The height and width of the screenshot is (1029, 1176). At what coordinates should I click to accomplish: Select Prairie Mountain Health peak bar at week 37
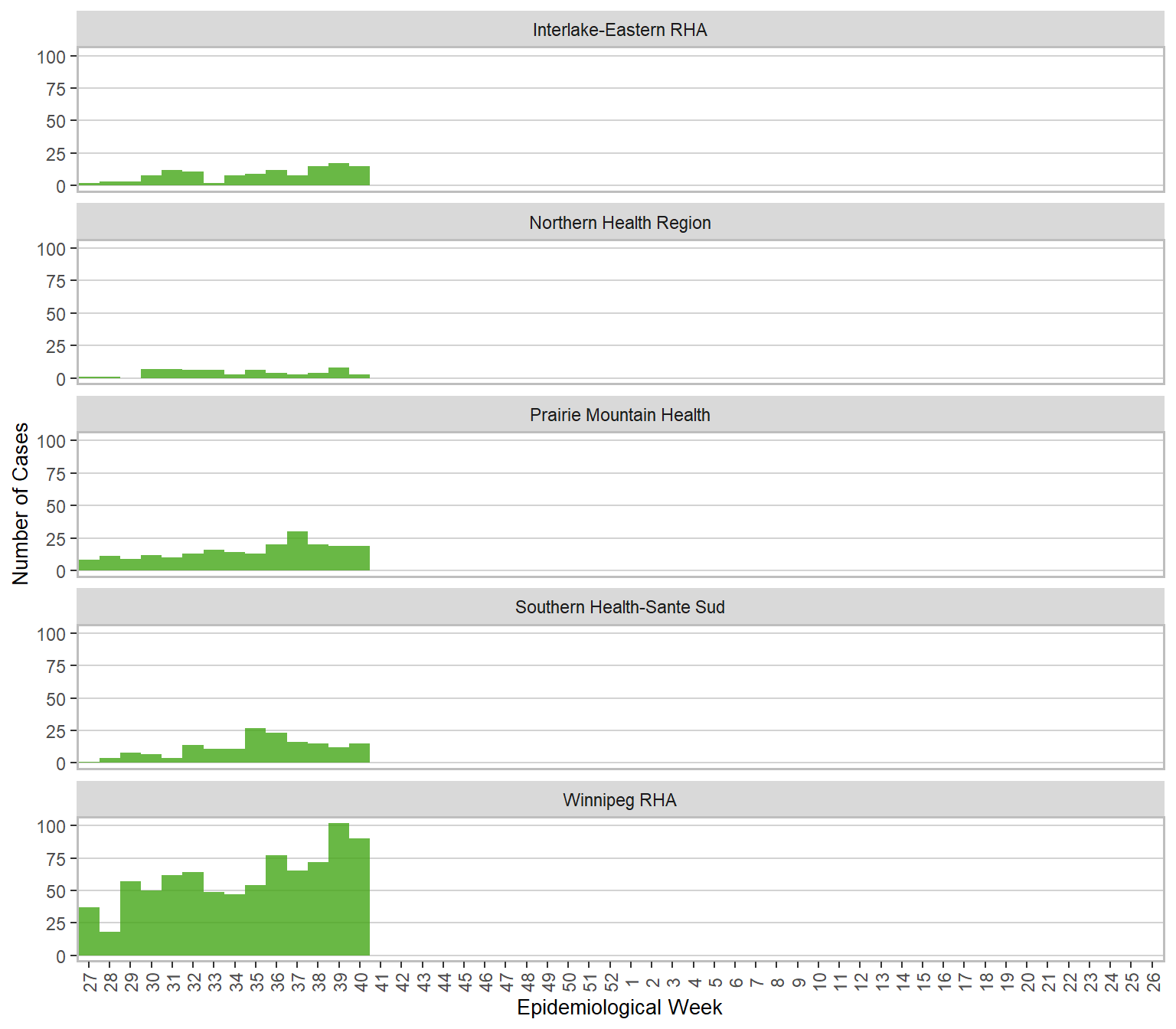pyautogui.click(x=297, y=551)
